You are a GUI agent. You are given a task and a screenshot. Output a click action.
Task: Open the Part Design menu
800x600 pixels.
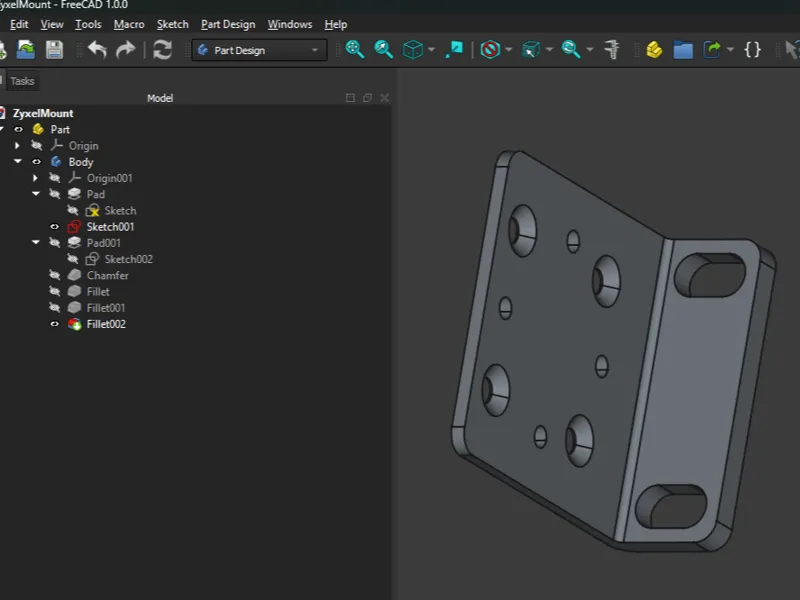tap(228, 24)
